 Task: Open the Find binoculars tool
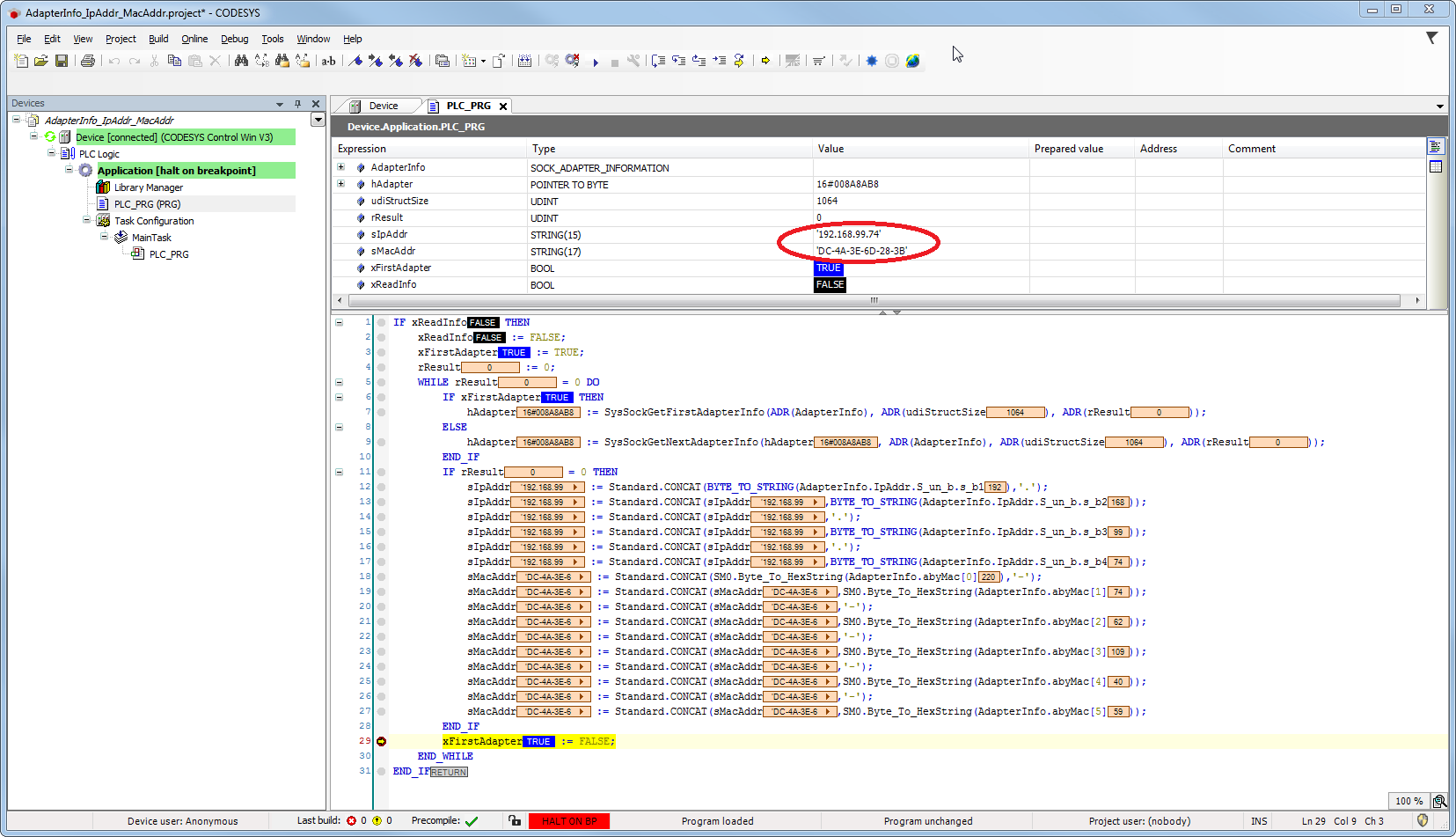[x=241, y=61]
